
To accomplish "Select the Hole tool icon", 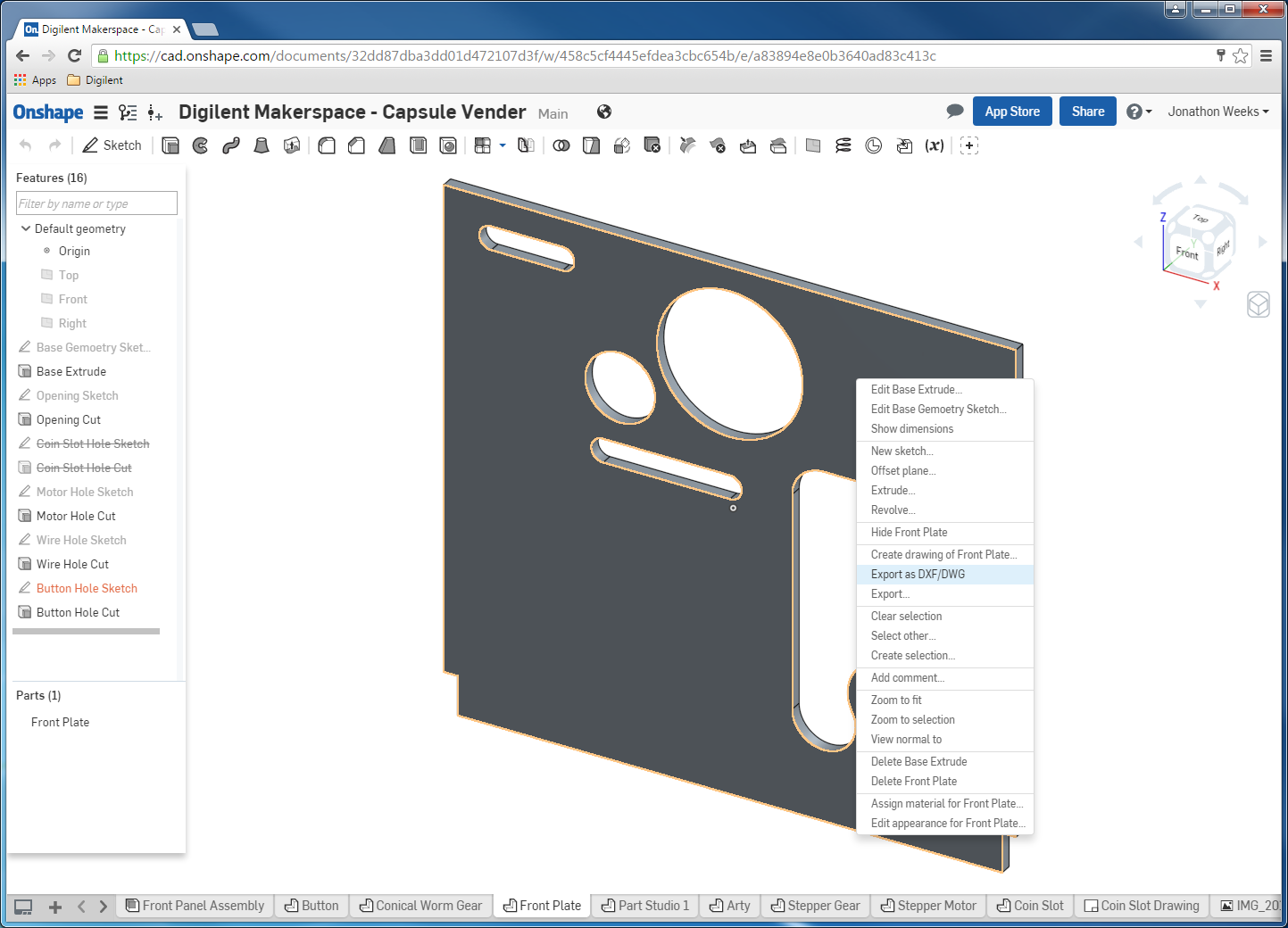I will click(x=448, y=145).
